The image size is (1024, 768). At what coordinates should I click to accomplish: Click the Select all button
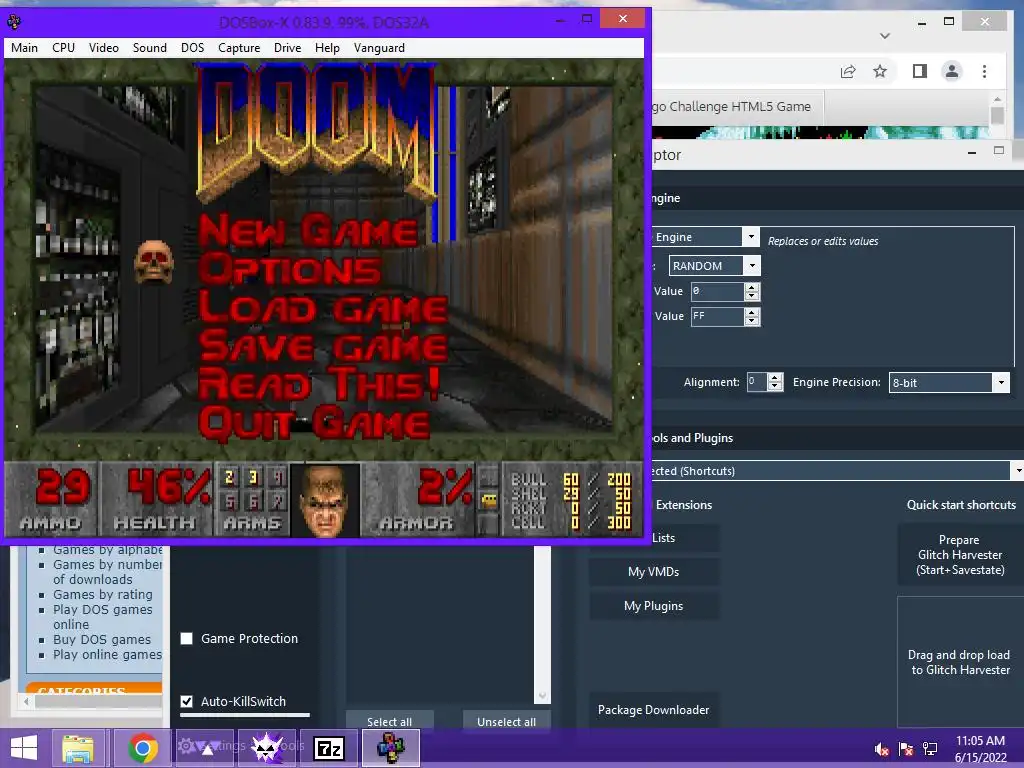click(x=389, y=722)
